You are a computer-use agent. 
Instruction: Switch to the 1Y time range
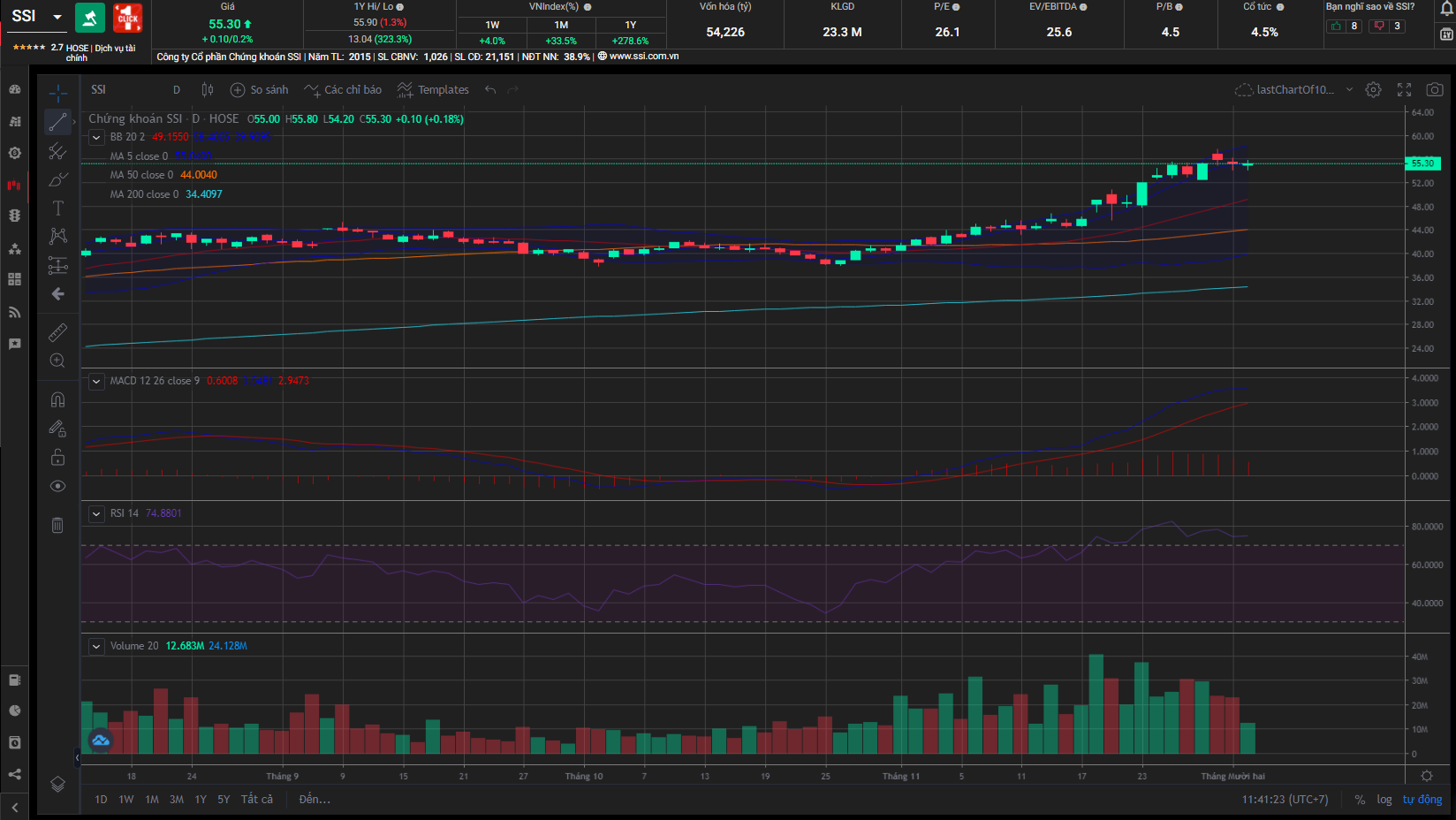(x=201, y=800)
